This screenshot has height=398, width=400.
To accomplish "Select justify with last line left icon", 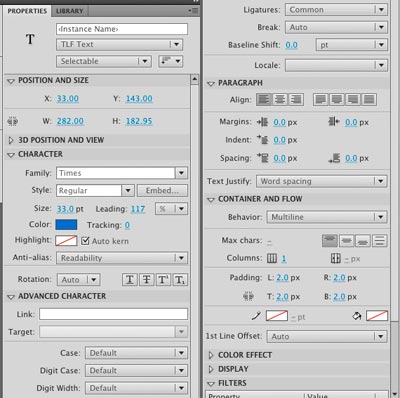I will tap(321, 99).
